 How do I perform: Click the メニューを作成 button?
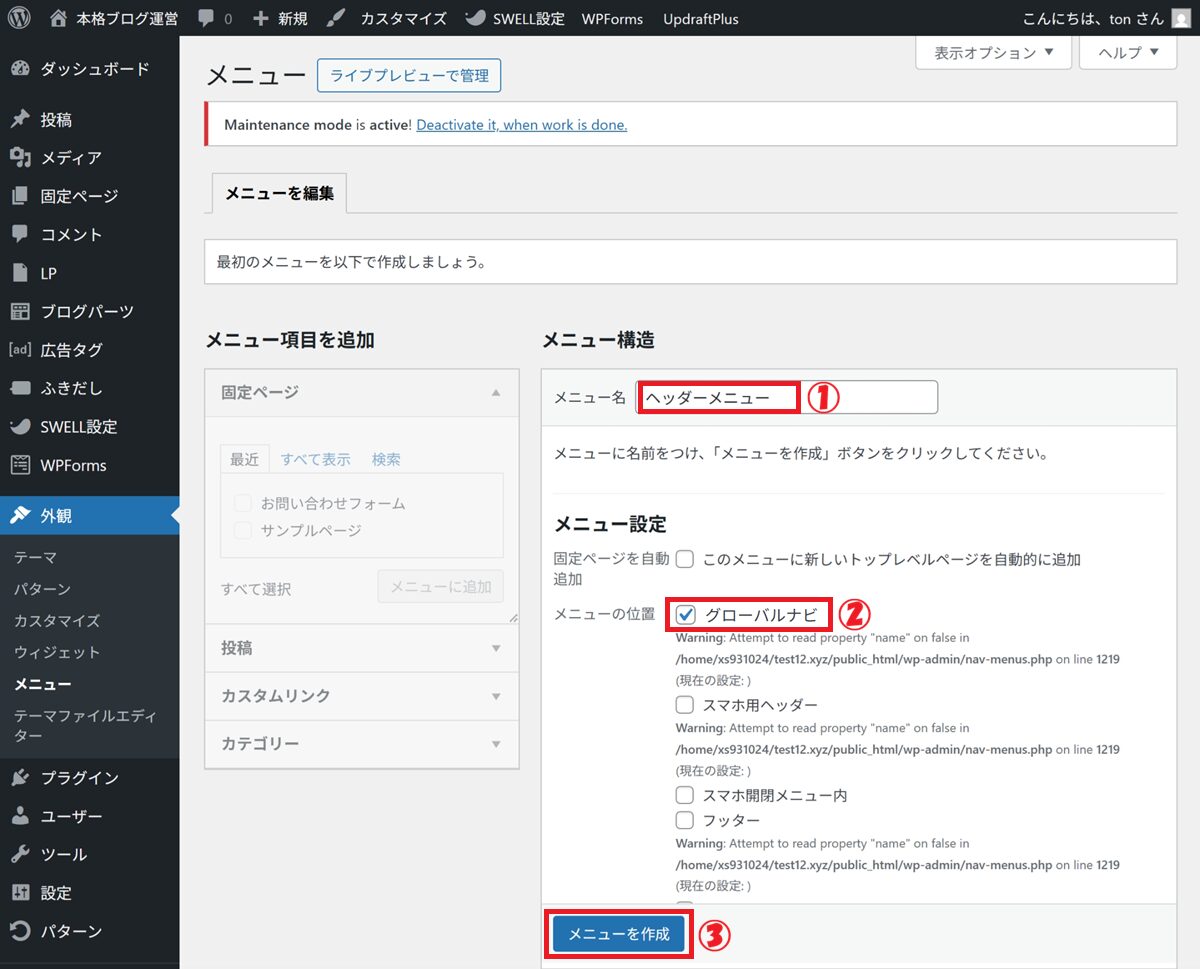coord(619,934)
